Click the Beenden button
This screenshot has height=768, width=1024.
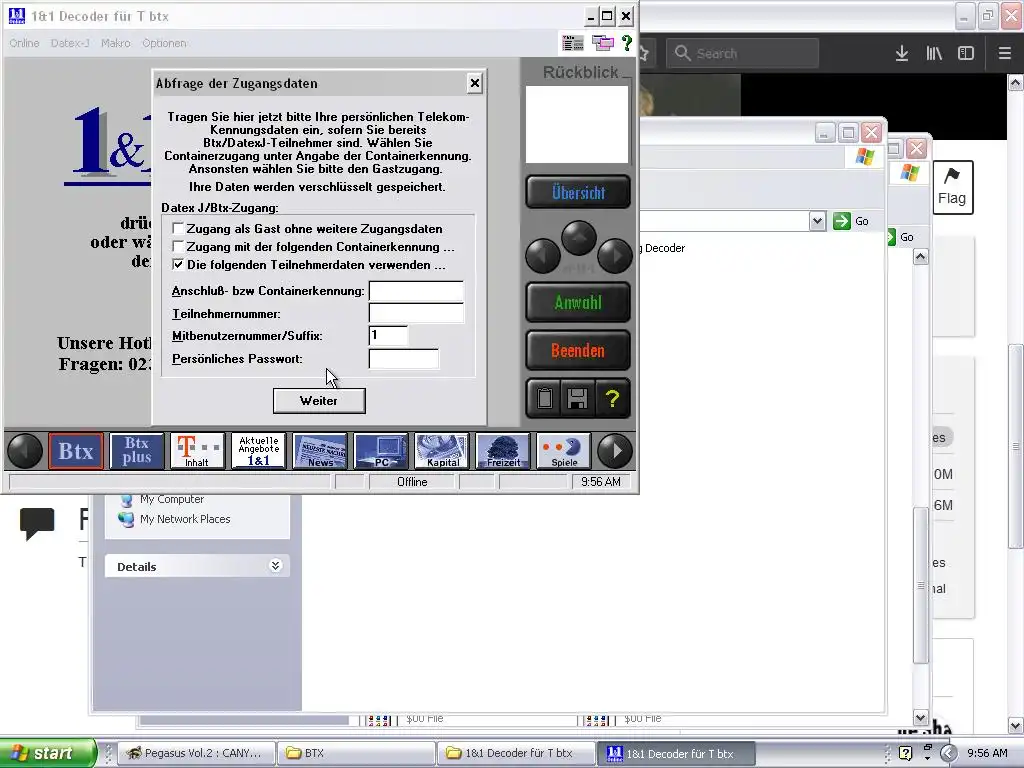578,351
